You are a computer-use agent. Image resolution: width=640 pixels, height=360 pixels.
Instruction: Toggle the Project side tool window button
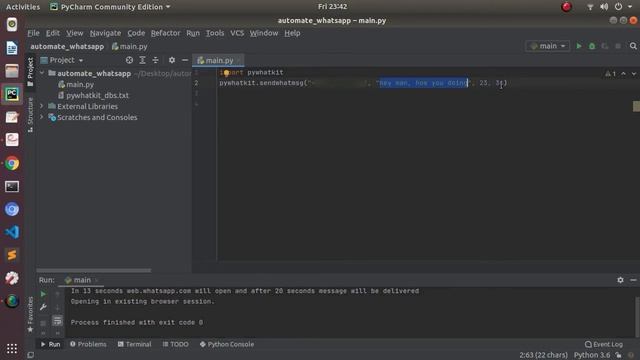31,71
